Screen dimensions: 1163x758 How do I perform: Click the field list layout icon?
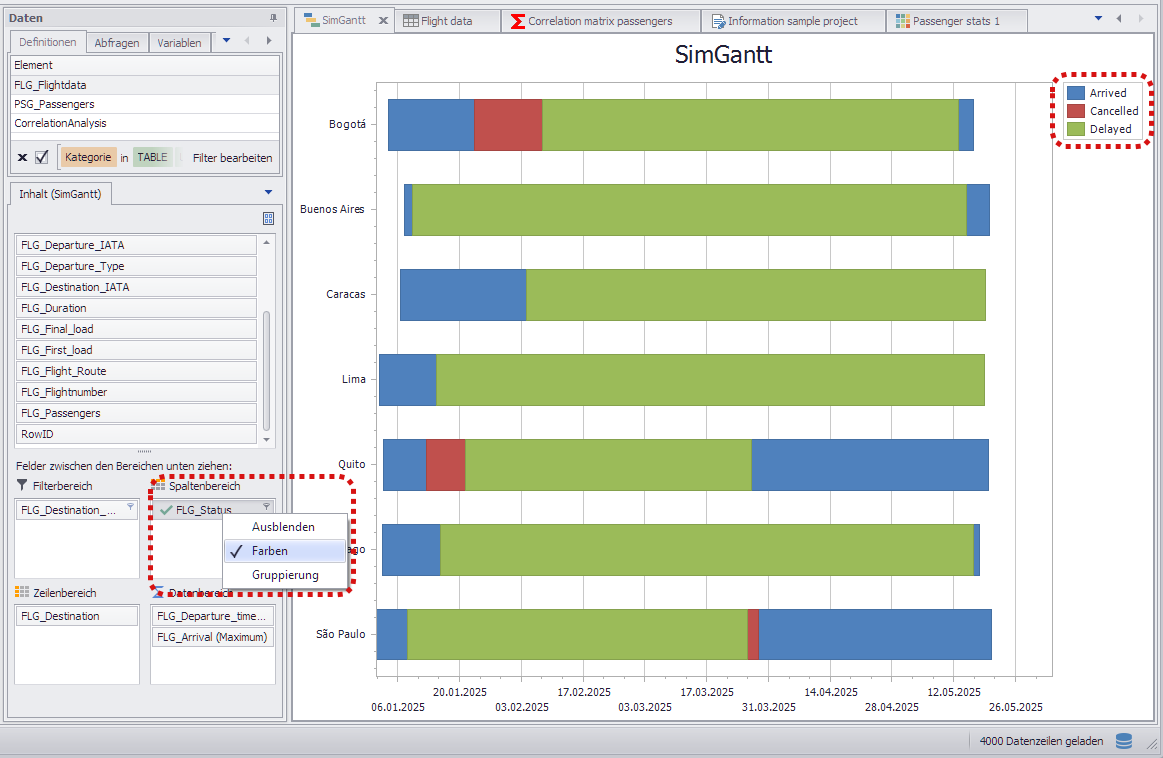point(268,218)
